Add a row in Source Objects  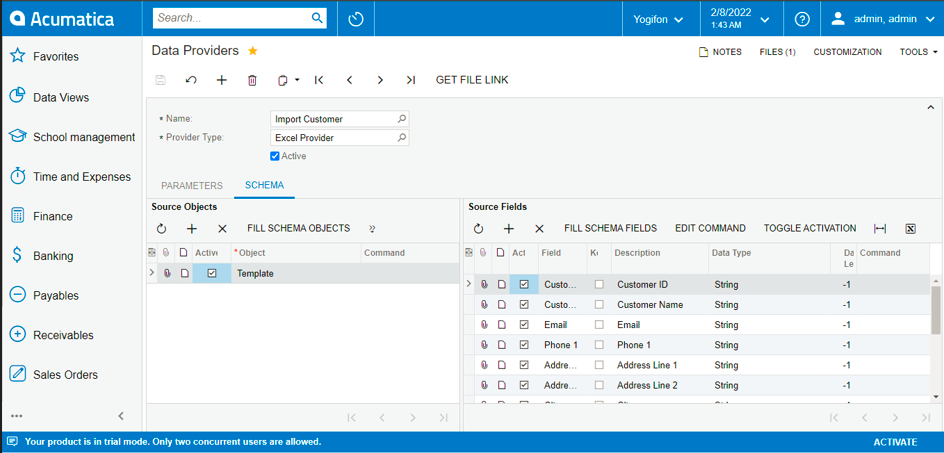192,229
